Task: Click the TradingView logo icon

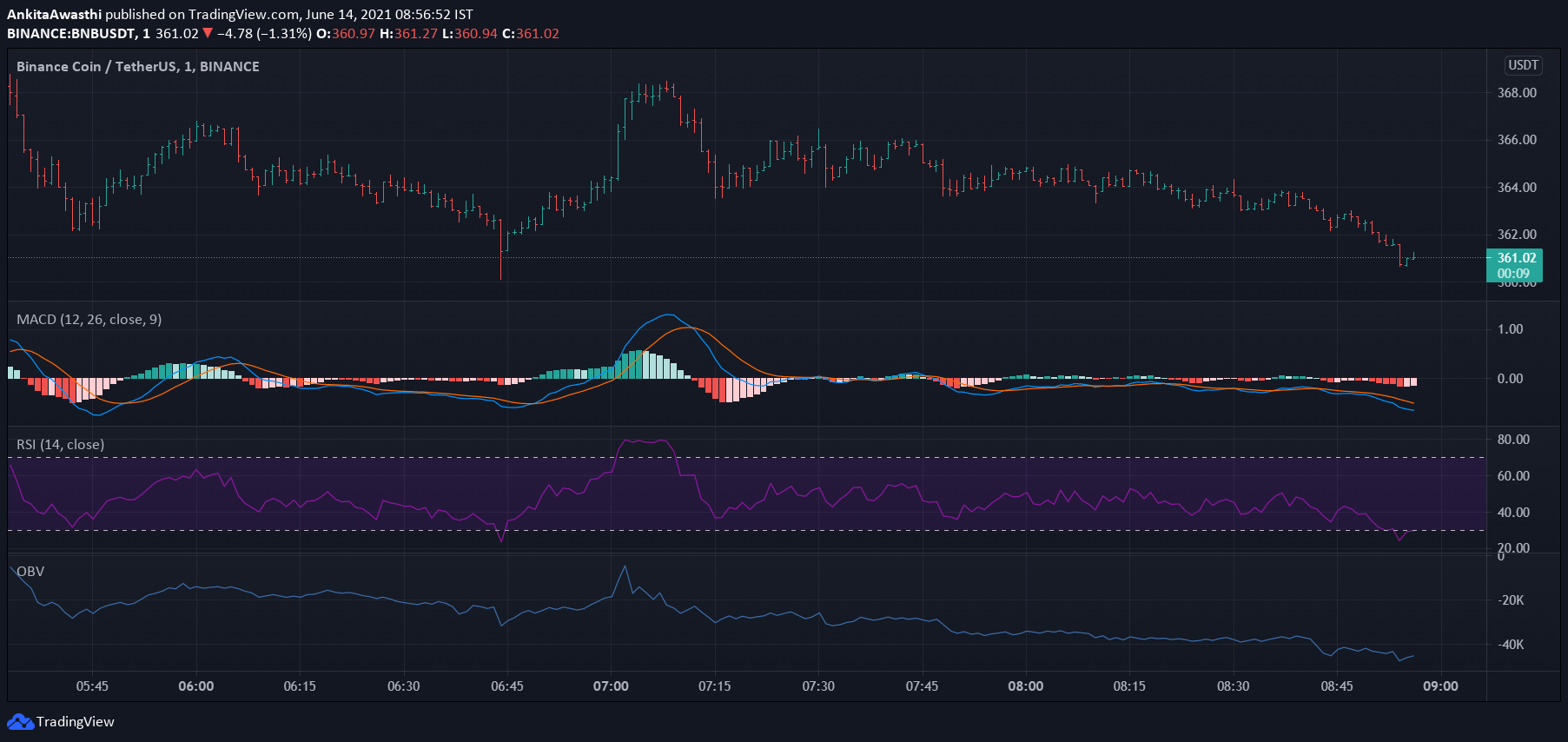Action: click(x=20, y=722)
